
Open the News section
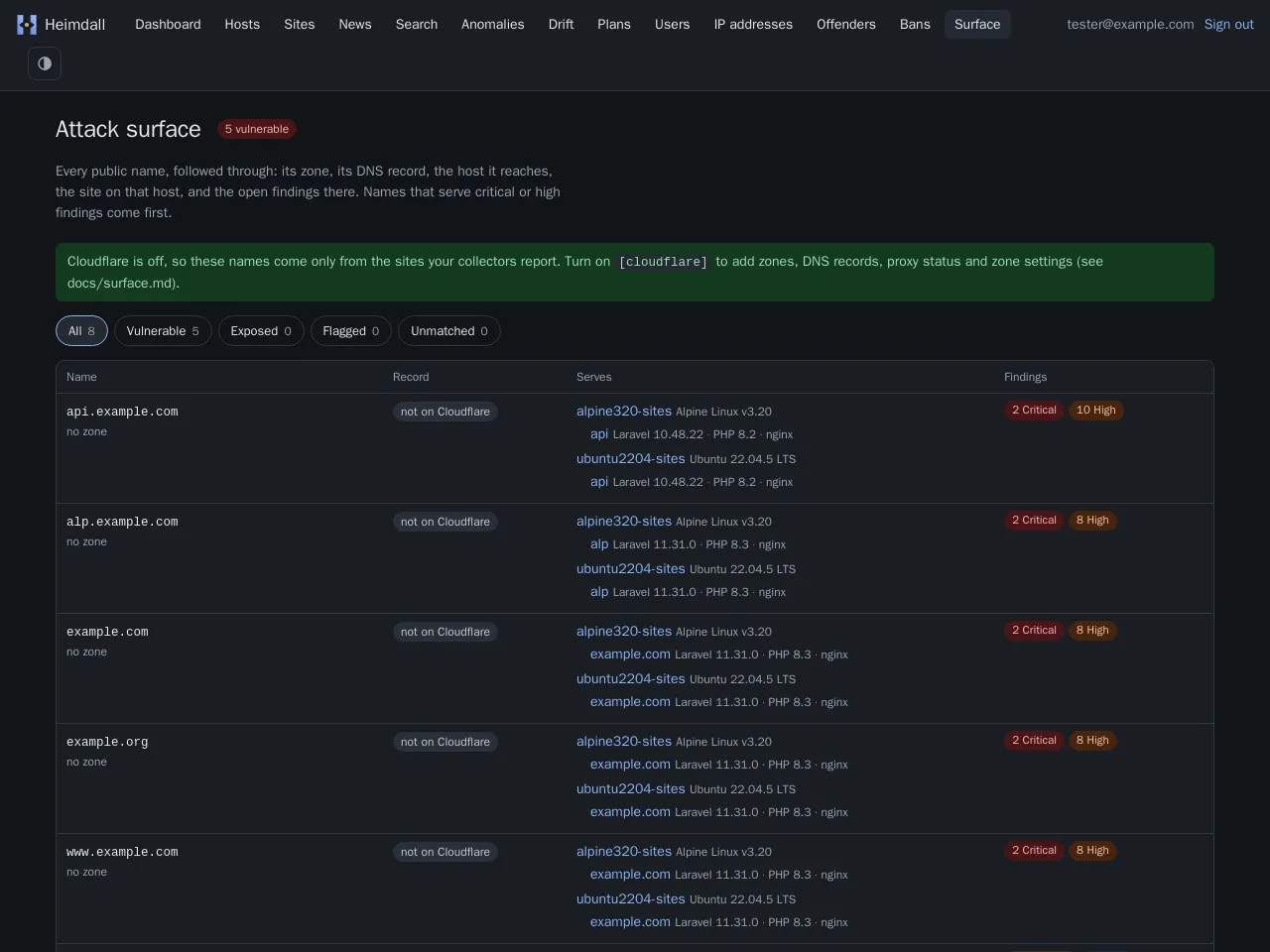pos(355,24)
